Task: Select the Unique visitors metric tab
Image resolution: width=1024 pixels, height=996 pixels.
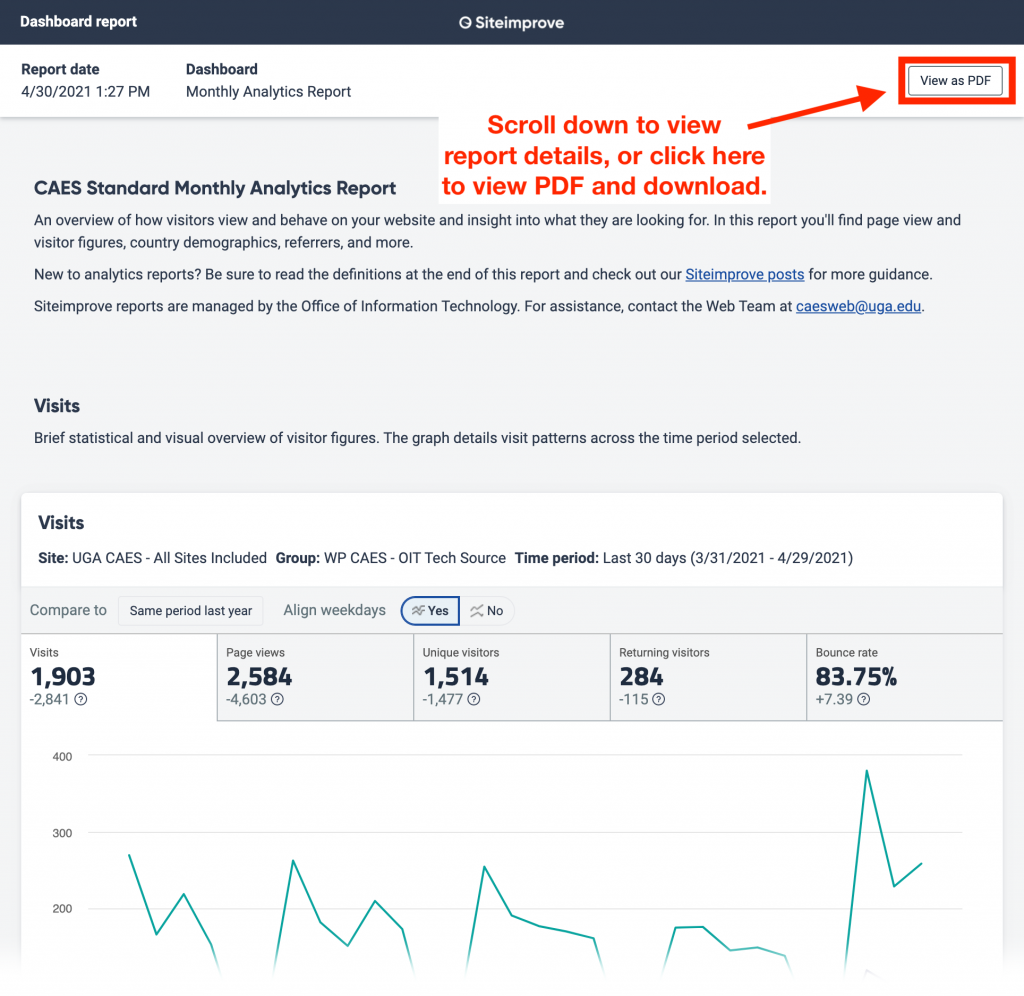Action: [x=512, y=677]
